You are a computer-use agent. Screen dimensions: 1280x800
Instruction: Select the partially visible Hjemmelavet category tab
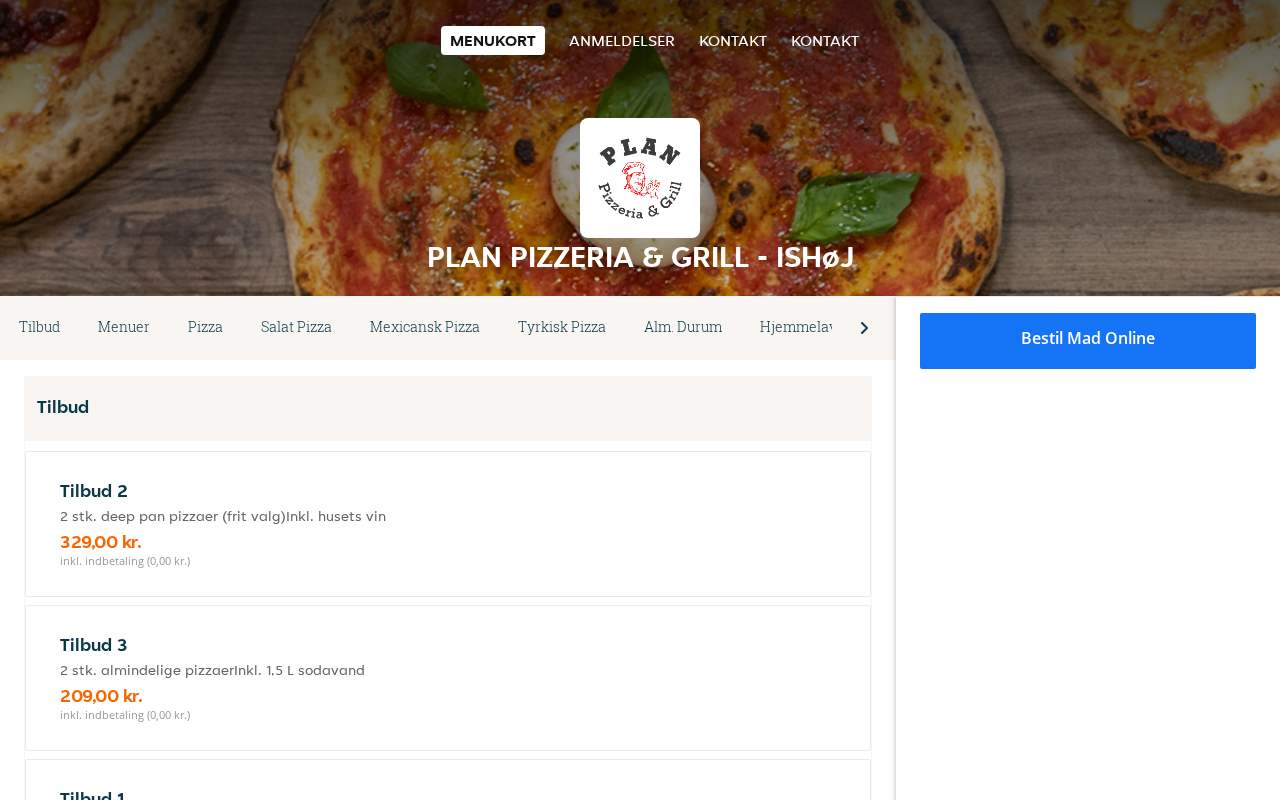click(x=796, y=327)
